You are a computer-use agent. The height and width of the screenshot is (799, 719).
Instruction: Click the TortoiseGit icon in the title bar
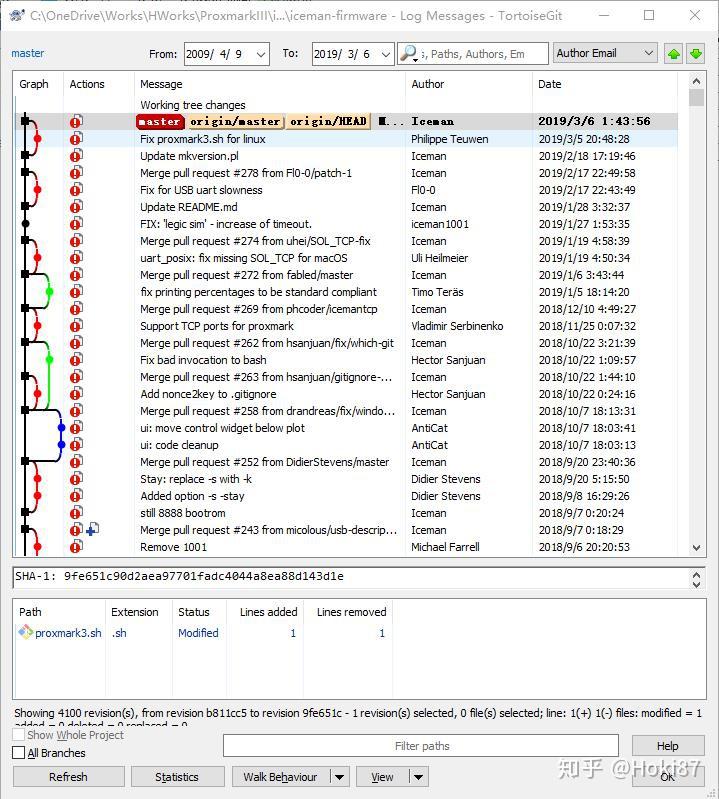17,15
